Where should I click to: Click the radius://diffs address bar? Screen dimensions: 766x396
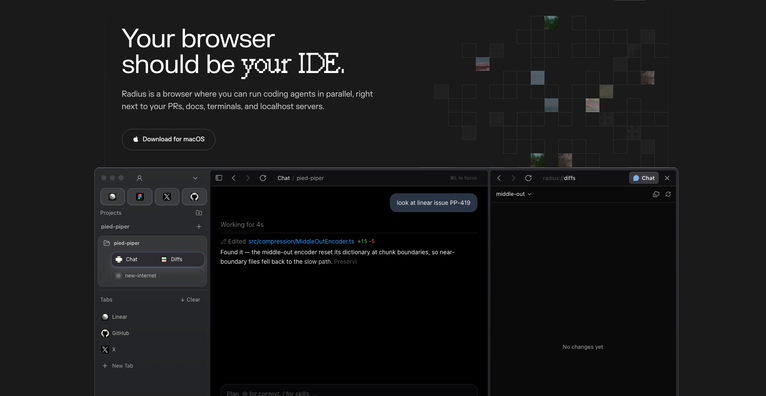tap(559, 178)
